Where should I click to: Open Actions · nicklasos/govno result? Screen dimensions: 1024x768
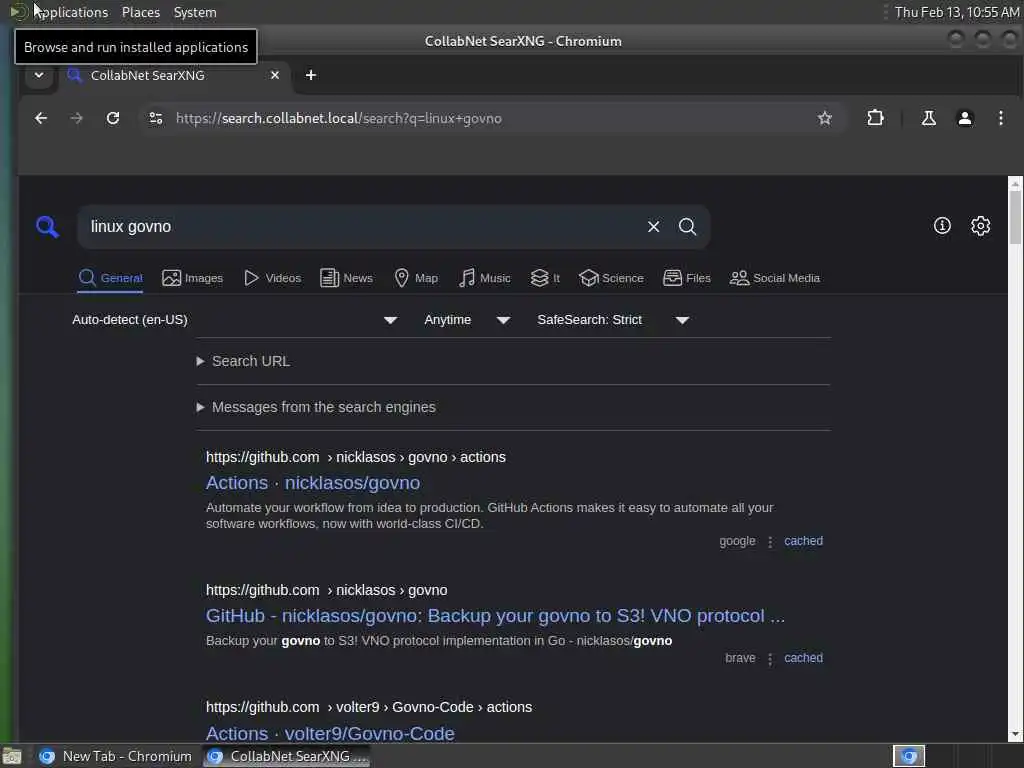(x=313, y=483)
